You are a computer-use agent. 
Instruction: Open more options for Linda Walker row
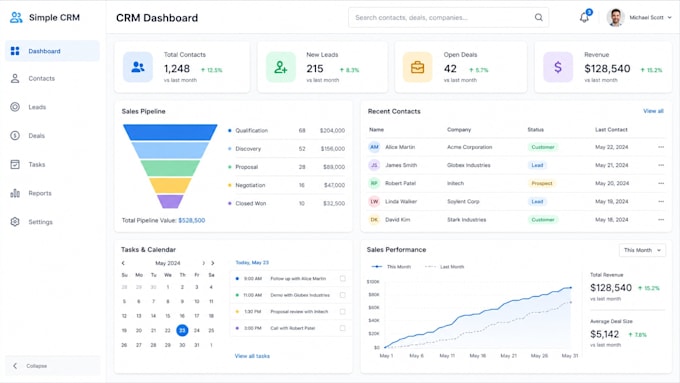(661, 201)
